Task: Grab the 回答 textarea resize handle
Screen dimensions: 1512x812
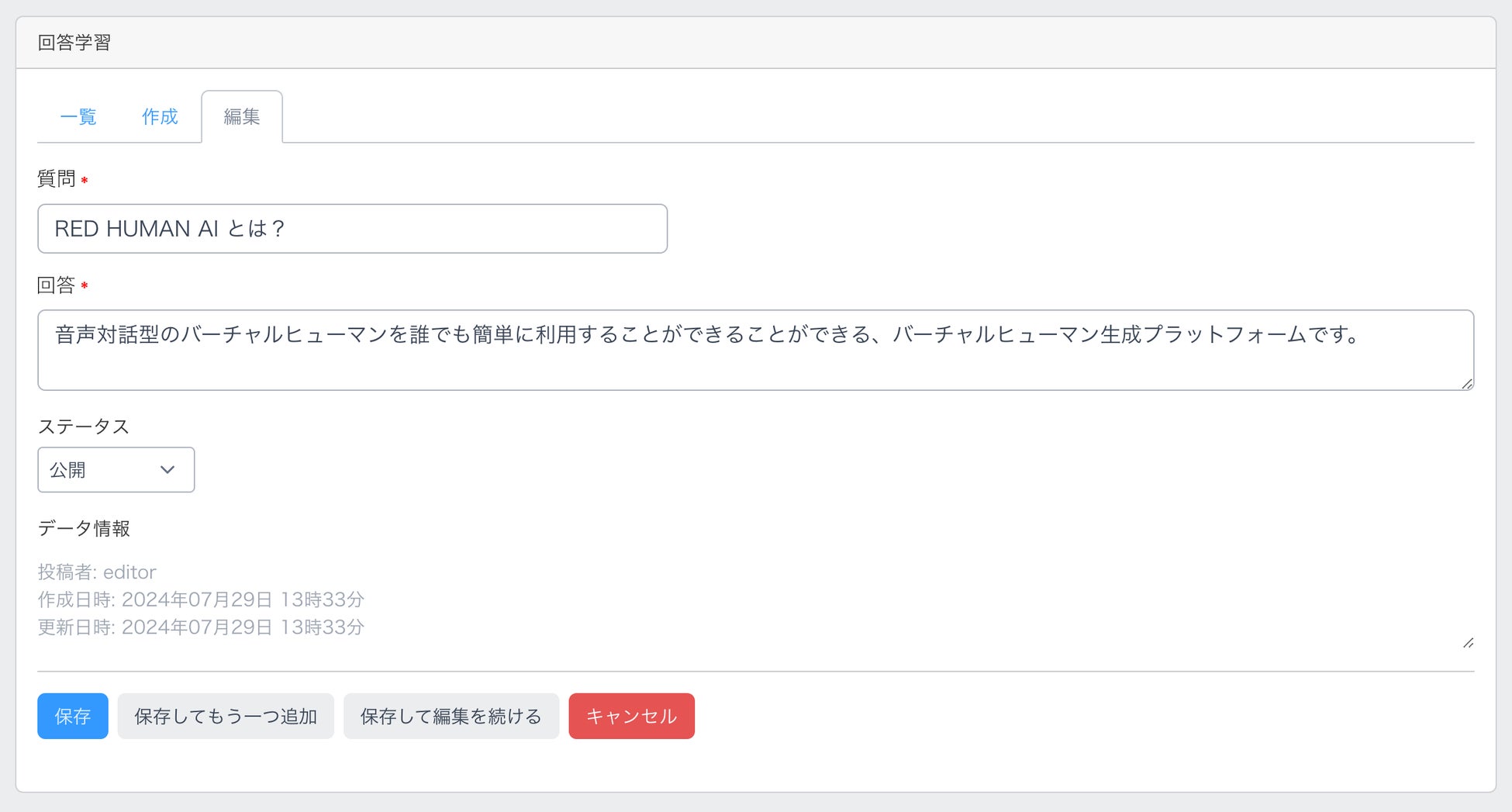Action: [1467, 384]
